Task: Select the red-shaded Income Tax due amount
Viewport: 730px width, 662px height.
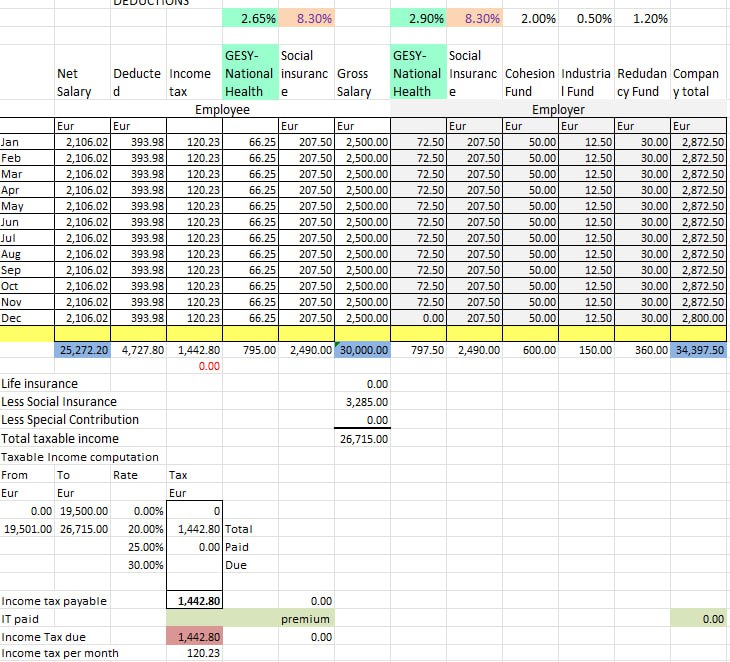Action: (194, 636)
